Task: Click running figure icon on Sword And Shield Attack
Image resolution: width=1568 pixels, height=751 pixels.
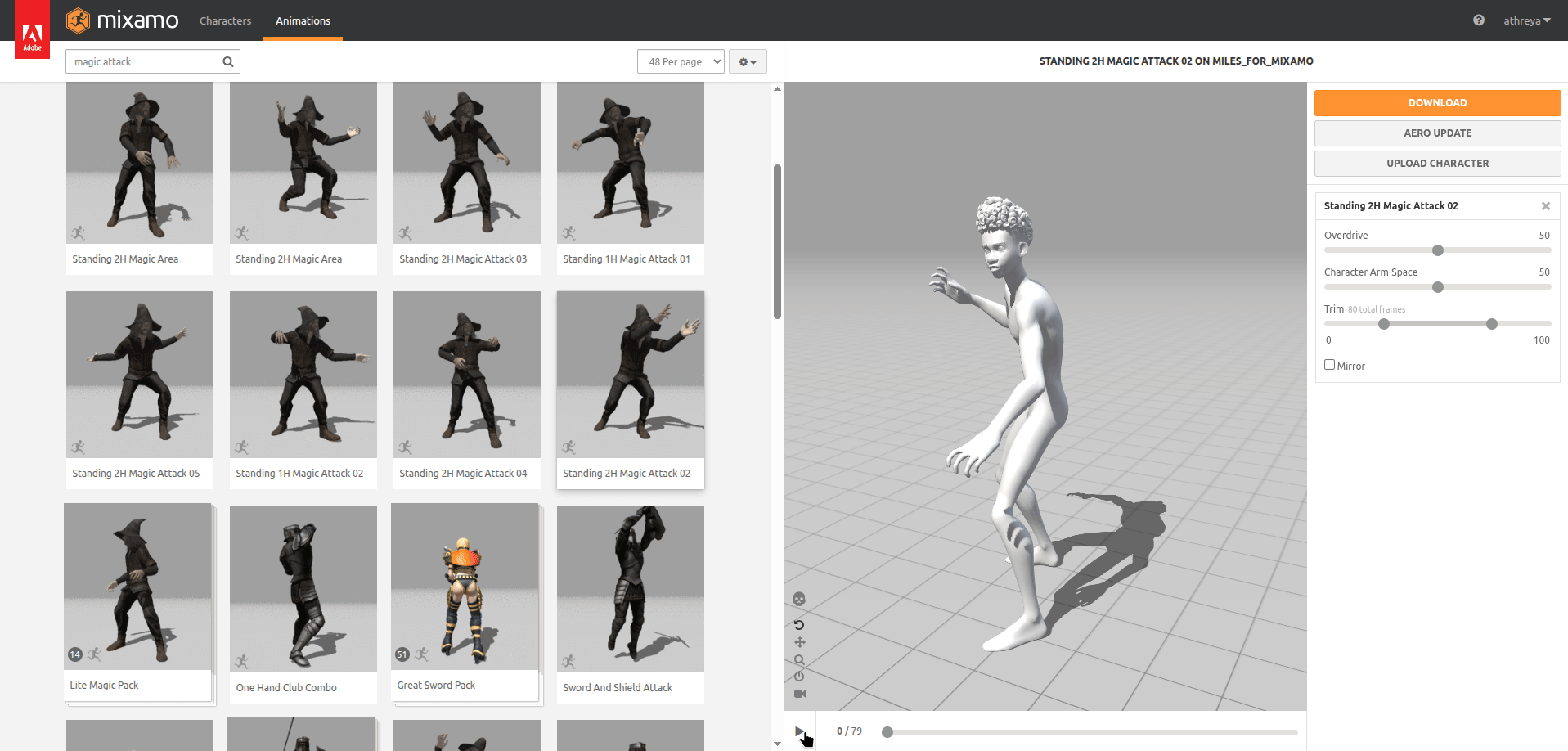Action: (568, 661)
